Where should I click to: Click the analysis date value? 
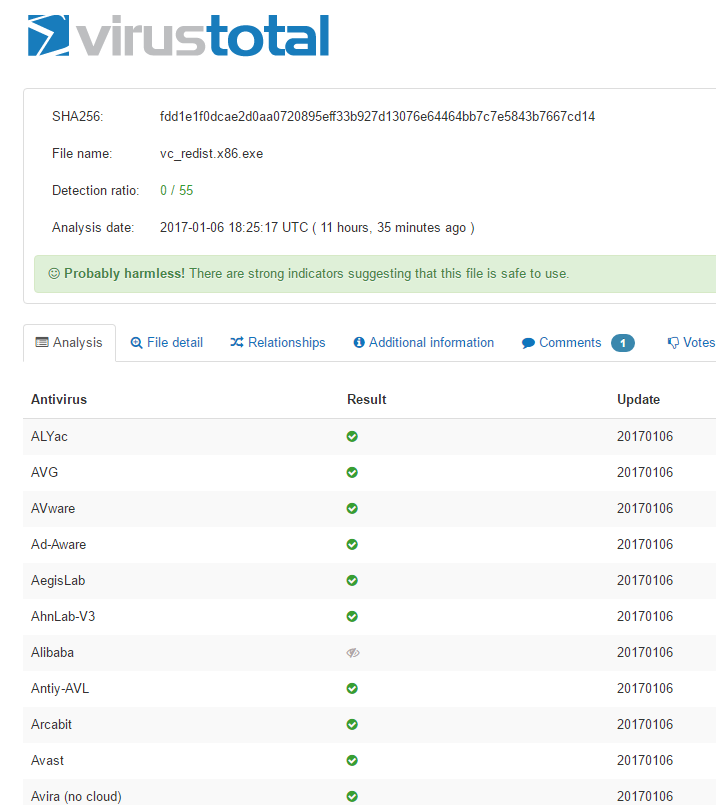[317, 227]
